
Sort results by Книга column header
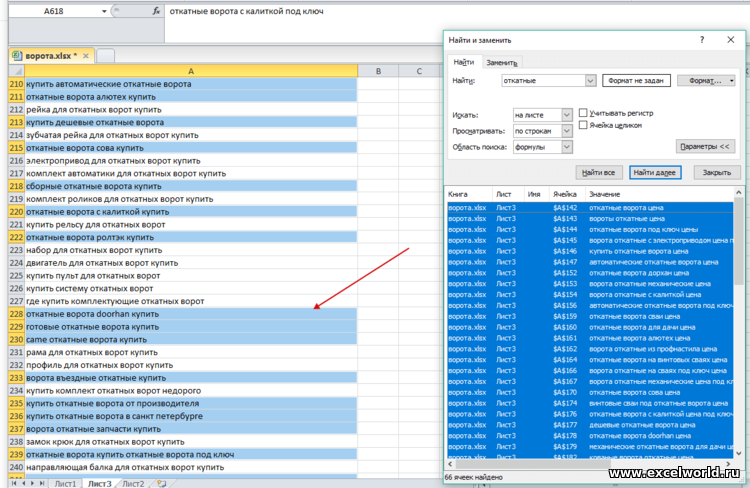pos(469,194)
